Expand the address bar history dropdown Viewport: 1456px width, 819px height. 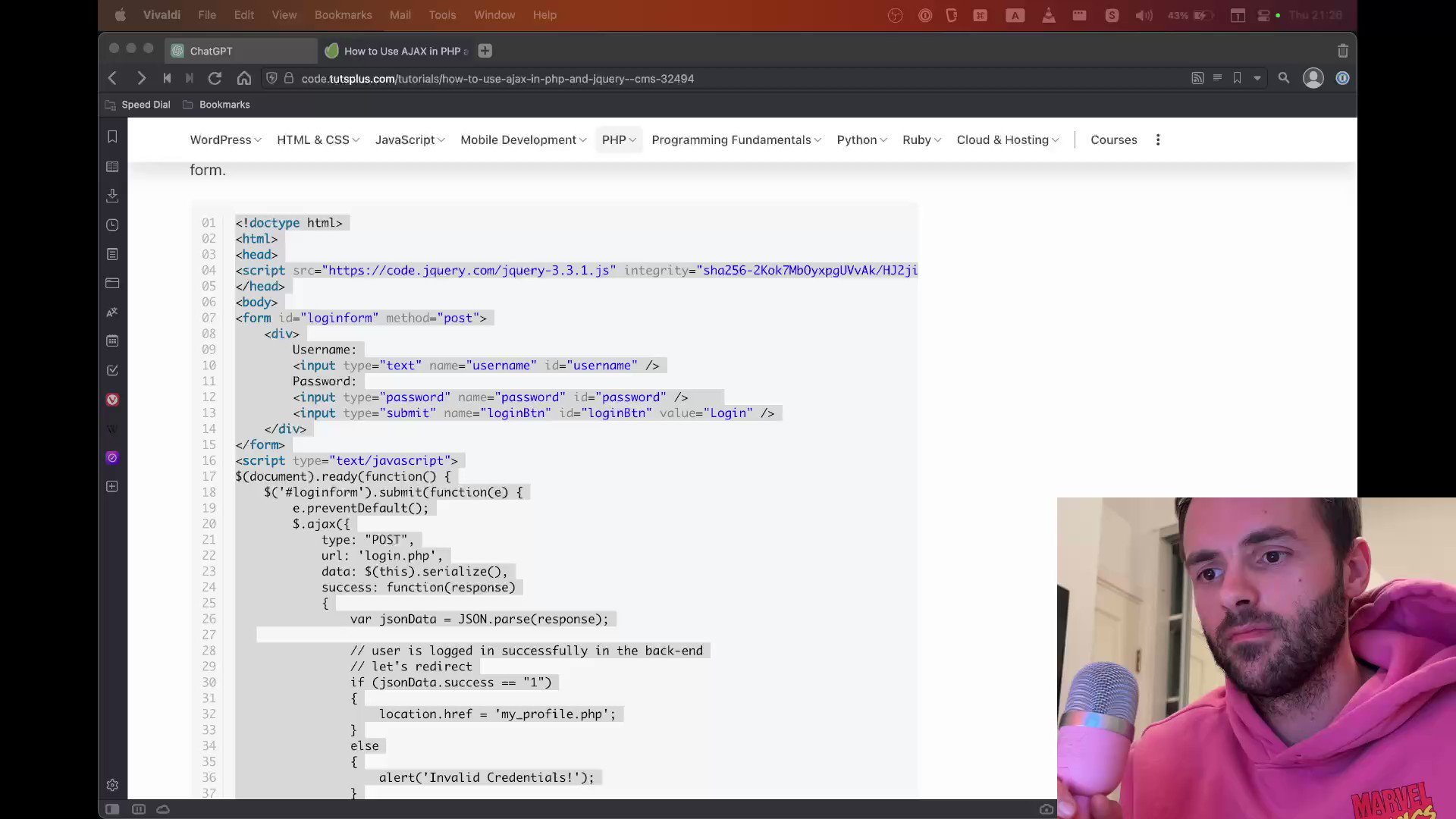pos(1257,78)
